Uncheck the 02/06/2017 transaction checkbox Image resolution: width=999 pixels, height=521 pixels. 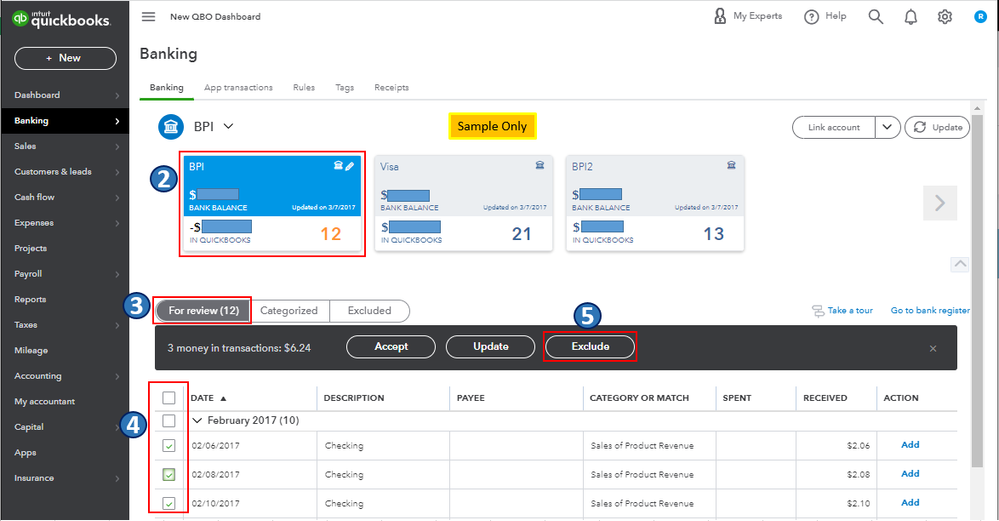169,446
